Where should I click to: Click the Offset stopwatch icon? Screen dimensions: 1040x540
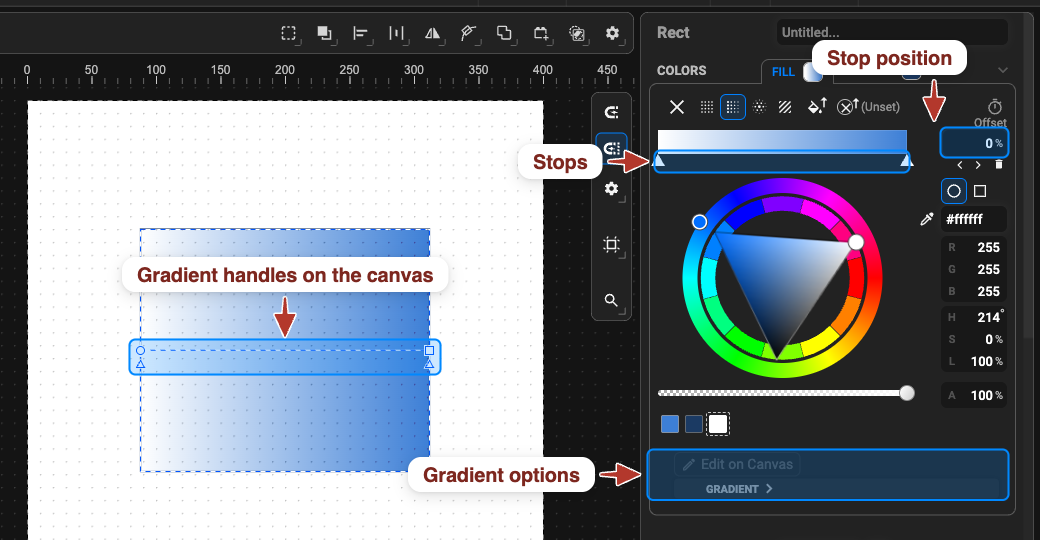994,107
